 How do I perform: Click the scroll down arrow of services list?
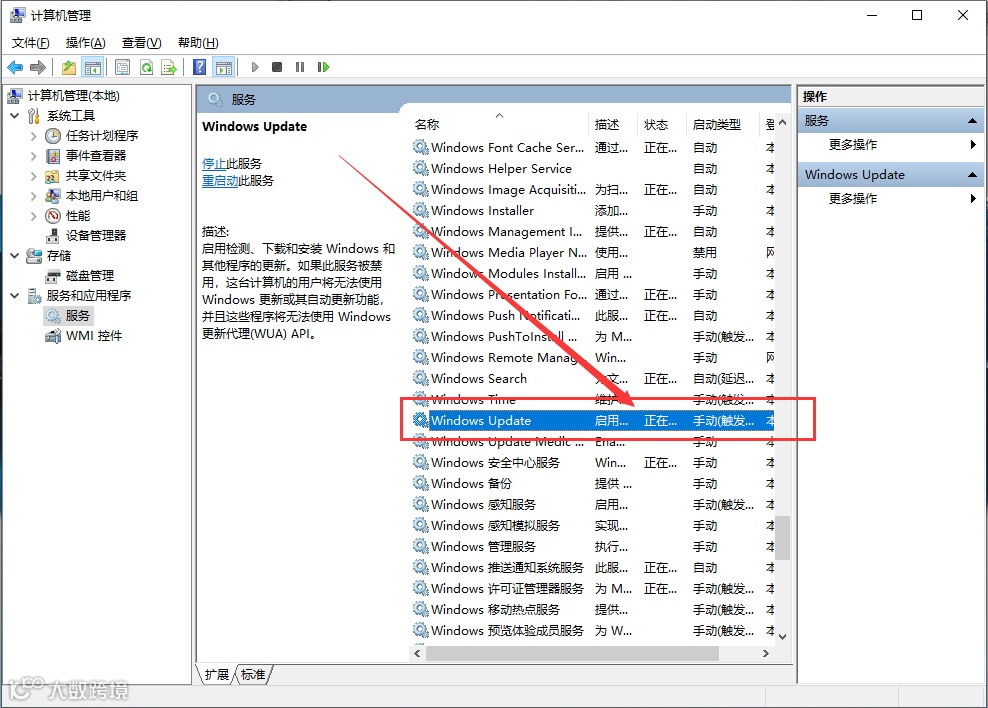(782, 636)
